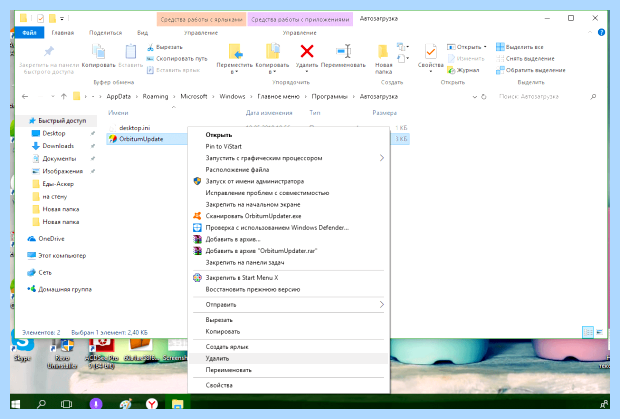Select 'Запуск от имени администратора' menu entry
This screenshot has height=419, width=620.
289,181
